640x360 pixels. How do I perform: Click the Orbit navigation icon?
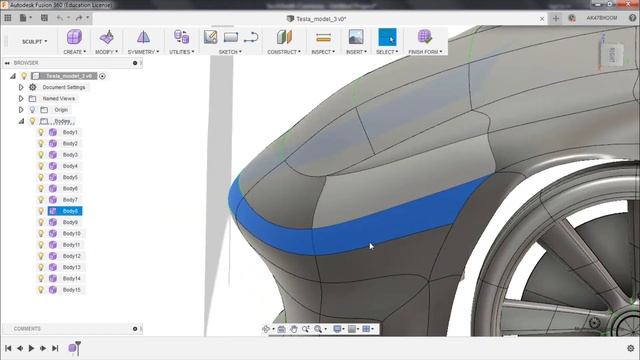(266, 329)
